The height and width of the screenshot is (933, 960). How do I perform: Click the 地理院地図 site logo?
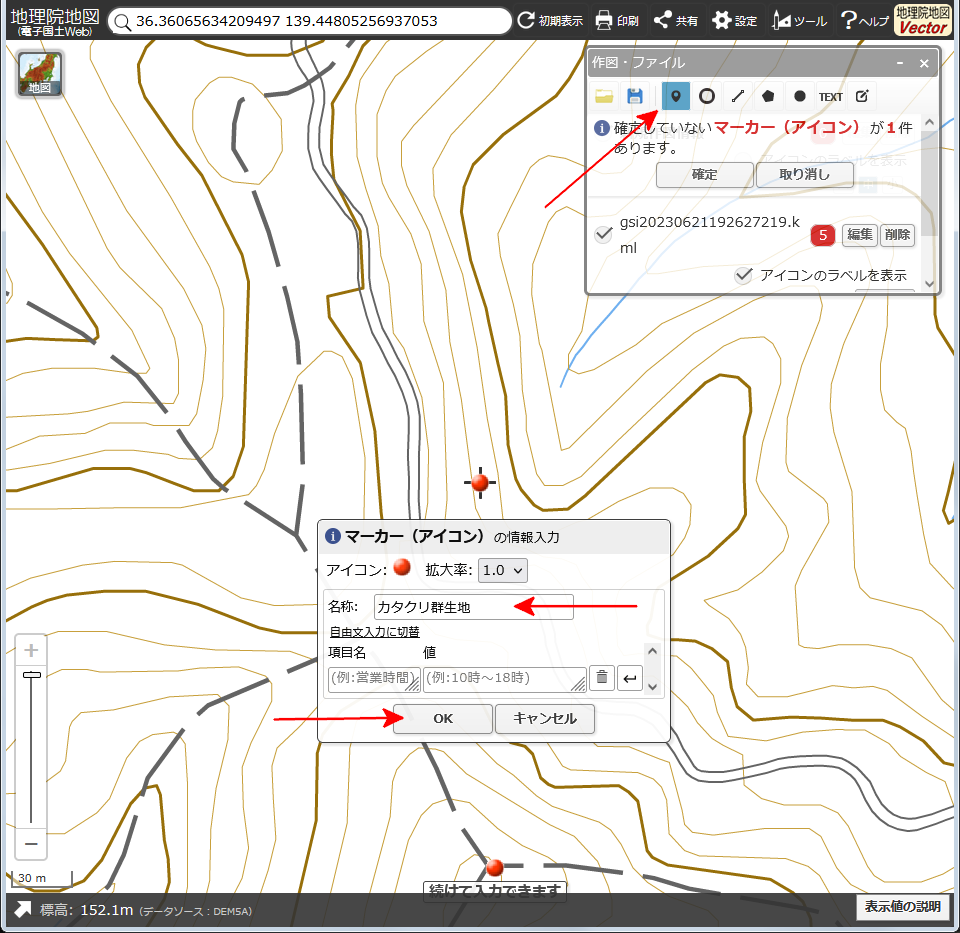click(55, 22)
